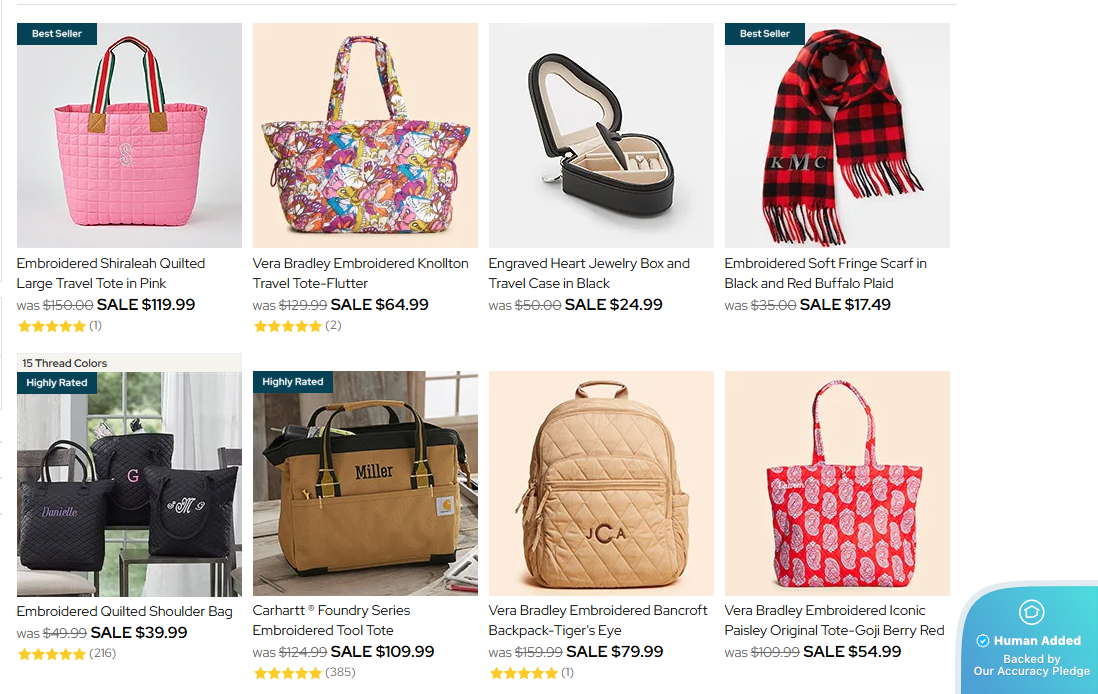Screen dimensions: 1098x694
Task: Click the house icon in the pledge badge
Action: tap(1031, 611)
